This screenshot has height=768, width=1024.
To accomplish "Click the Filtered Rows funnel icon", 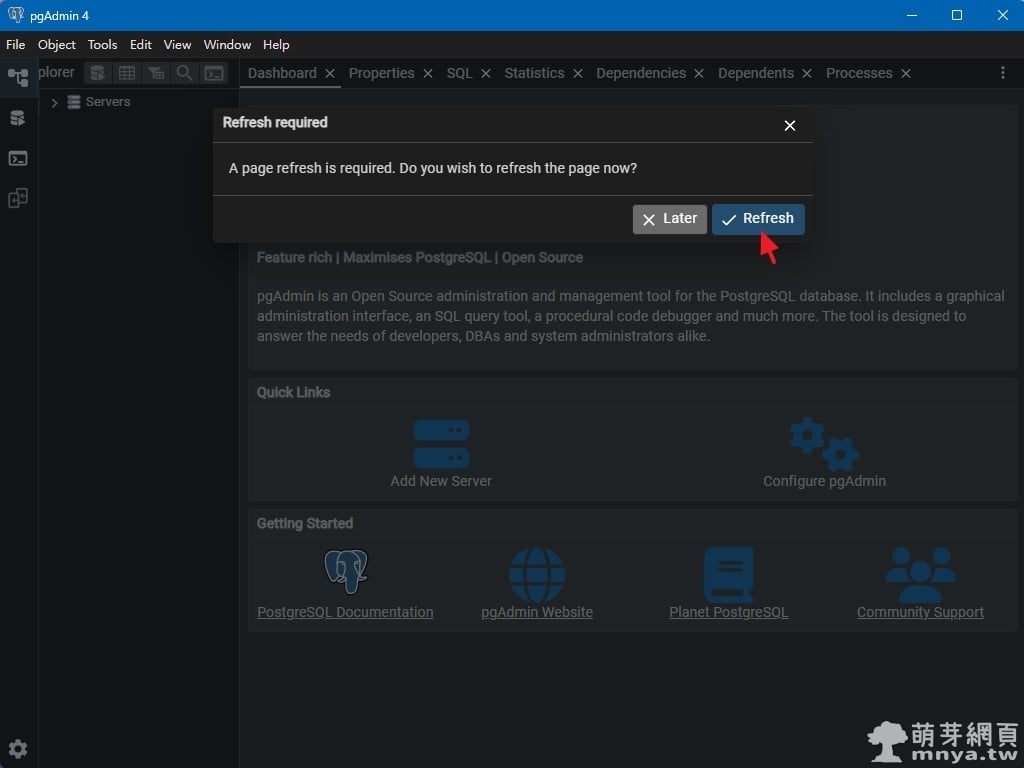I will pyautogui.click(x=156, y=73).
